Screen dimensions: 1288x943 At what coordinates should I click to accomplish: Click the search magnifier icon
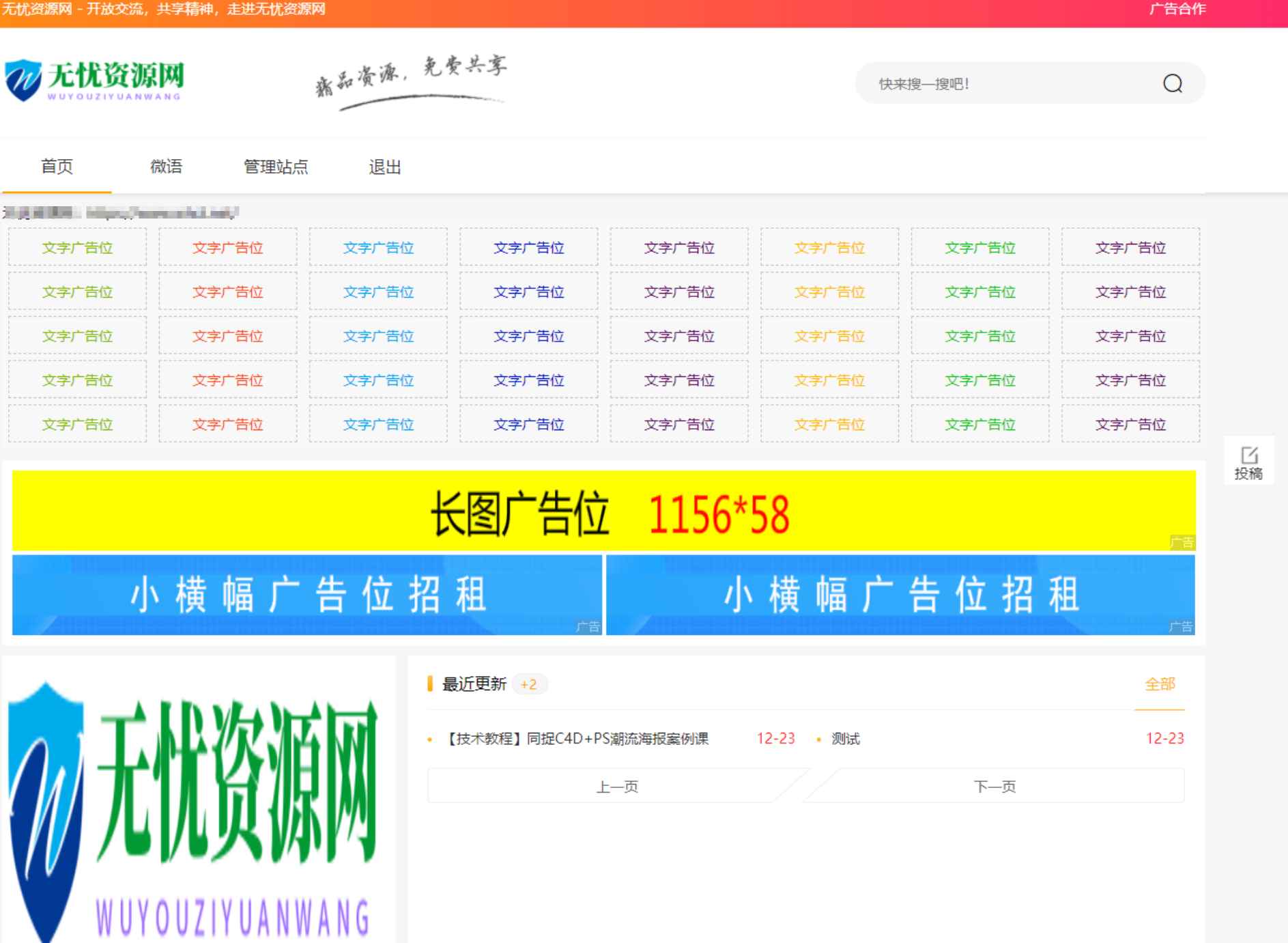click(1172, 84)
